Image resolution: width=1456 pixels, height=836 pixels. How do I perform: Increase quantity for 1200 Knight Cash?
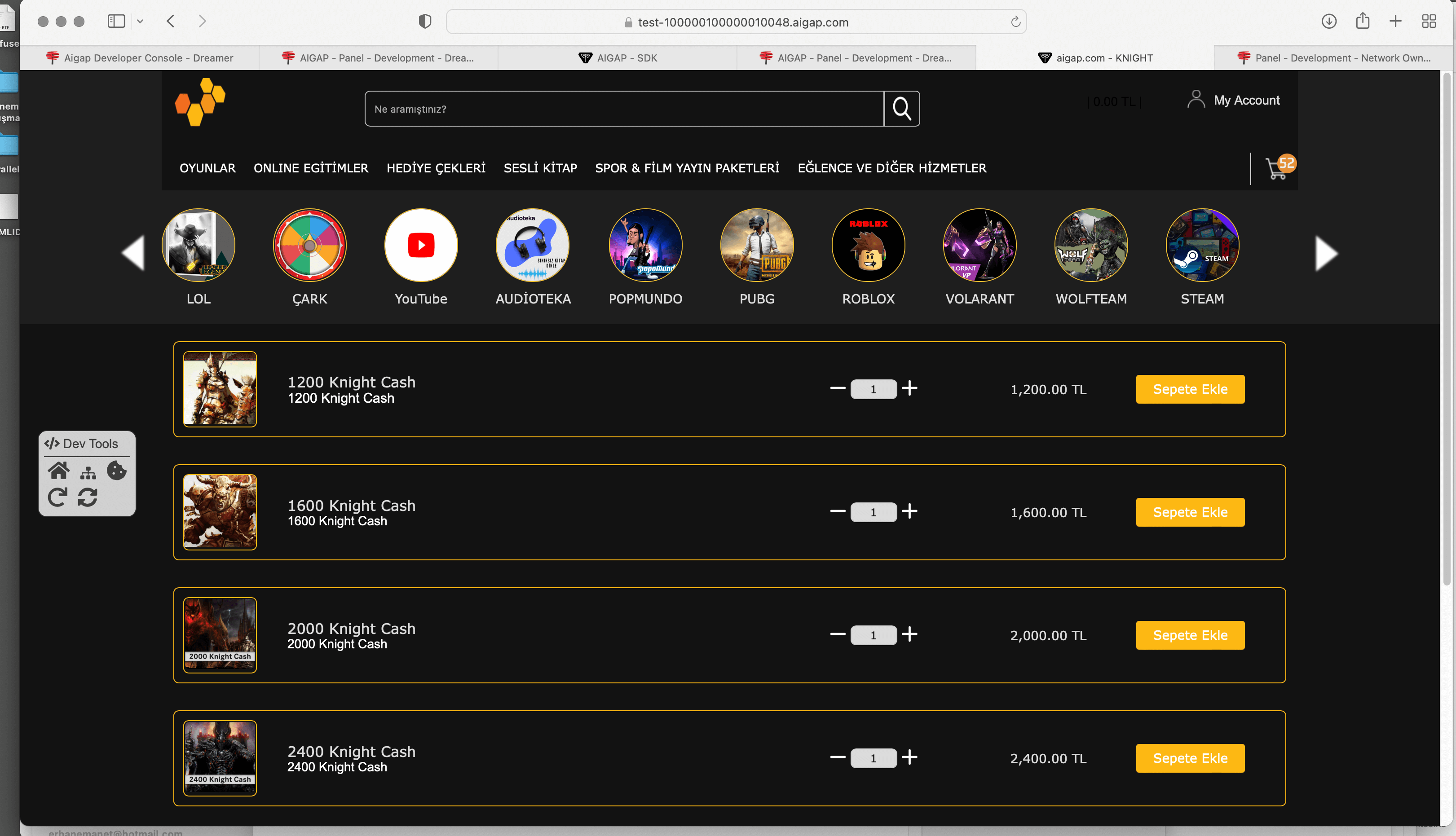click(909, 389)
